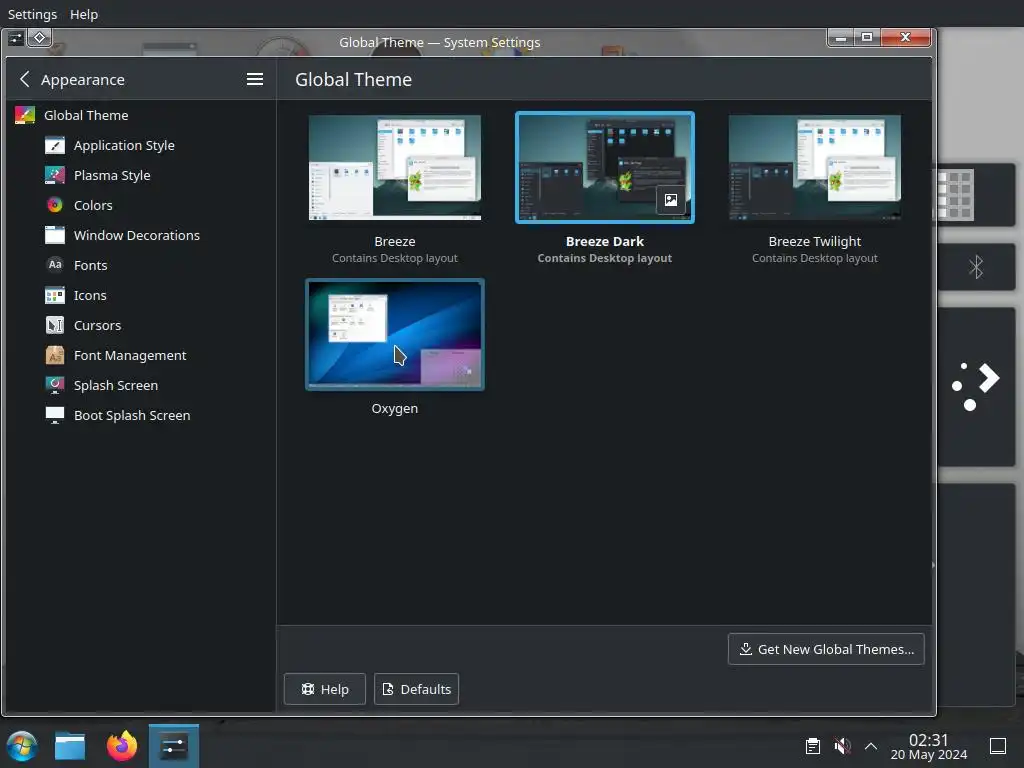The height and width of the screenshot is (768, 1024).
Task: Click the Oxygen theme name label
Action: pyautogui.click(x=394, y=408)
